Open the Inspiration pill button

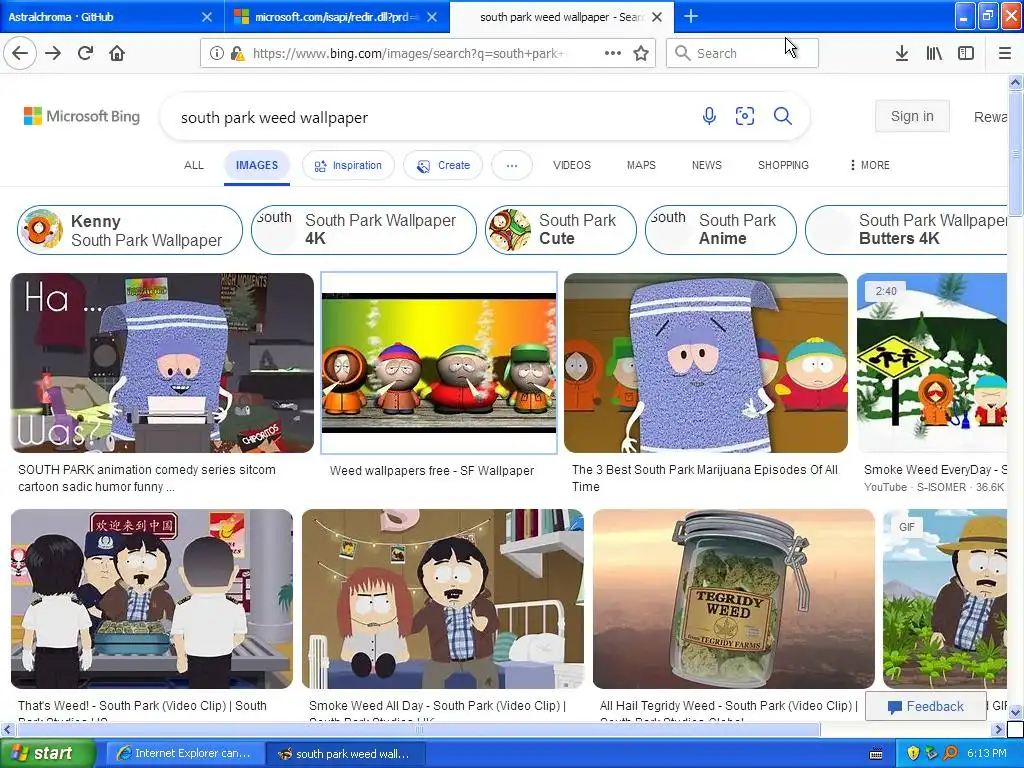point(348,165)
